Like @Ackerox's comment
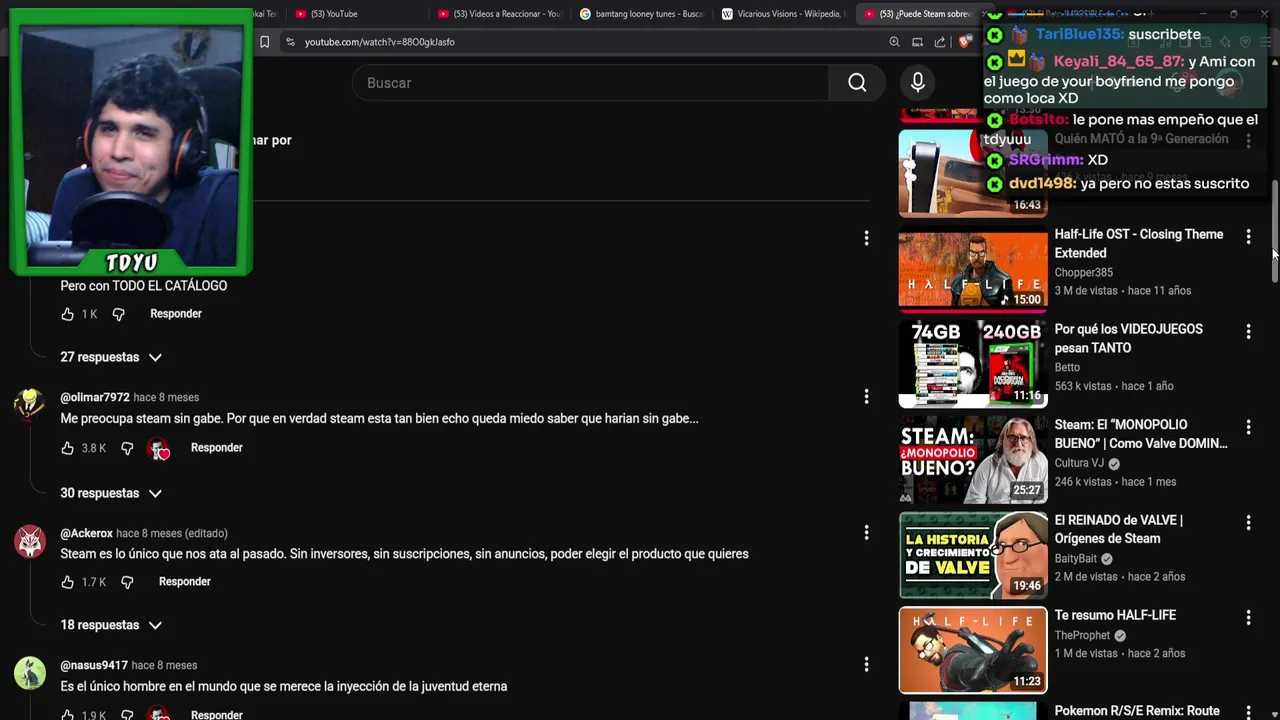The image size is (1280, 720). (x=67, y=582)
